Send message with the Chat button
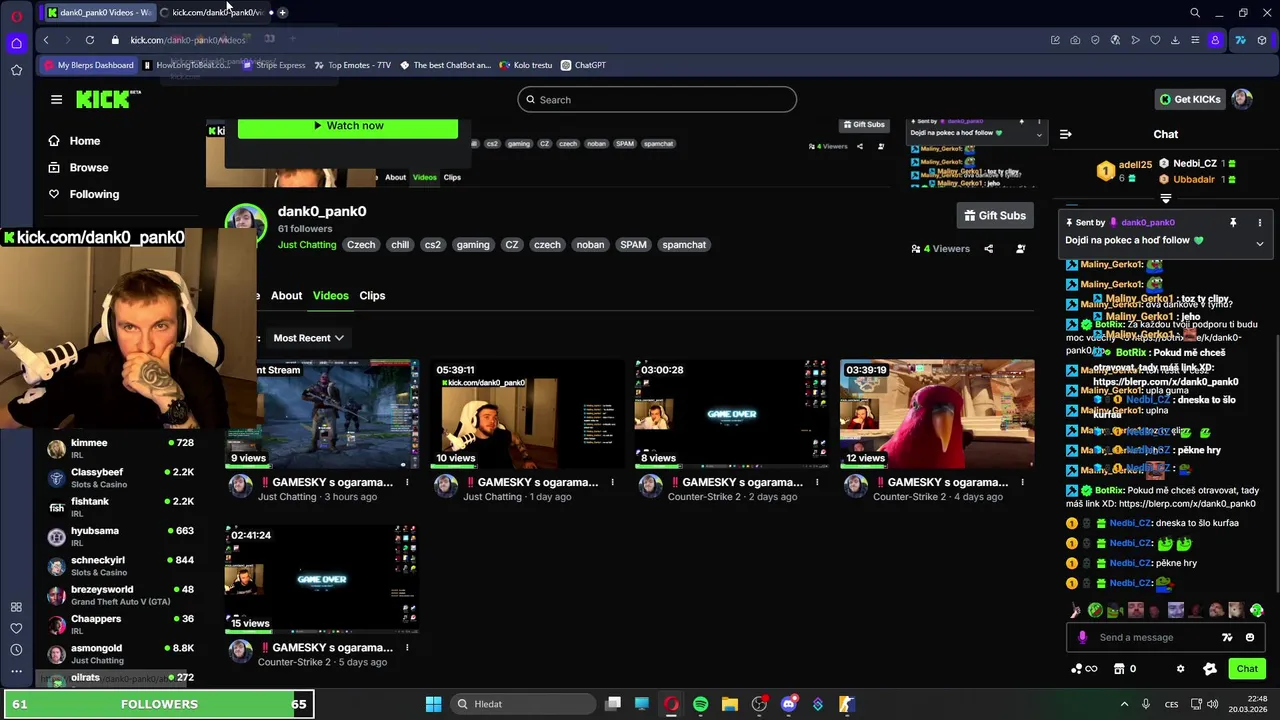The width and height of the screenshot is (1280, 720). click(1247, 669)
